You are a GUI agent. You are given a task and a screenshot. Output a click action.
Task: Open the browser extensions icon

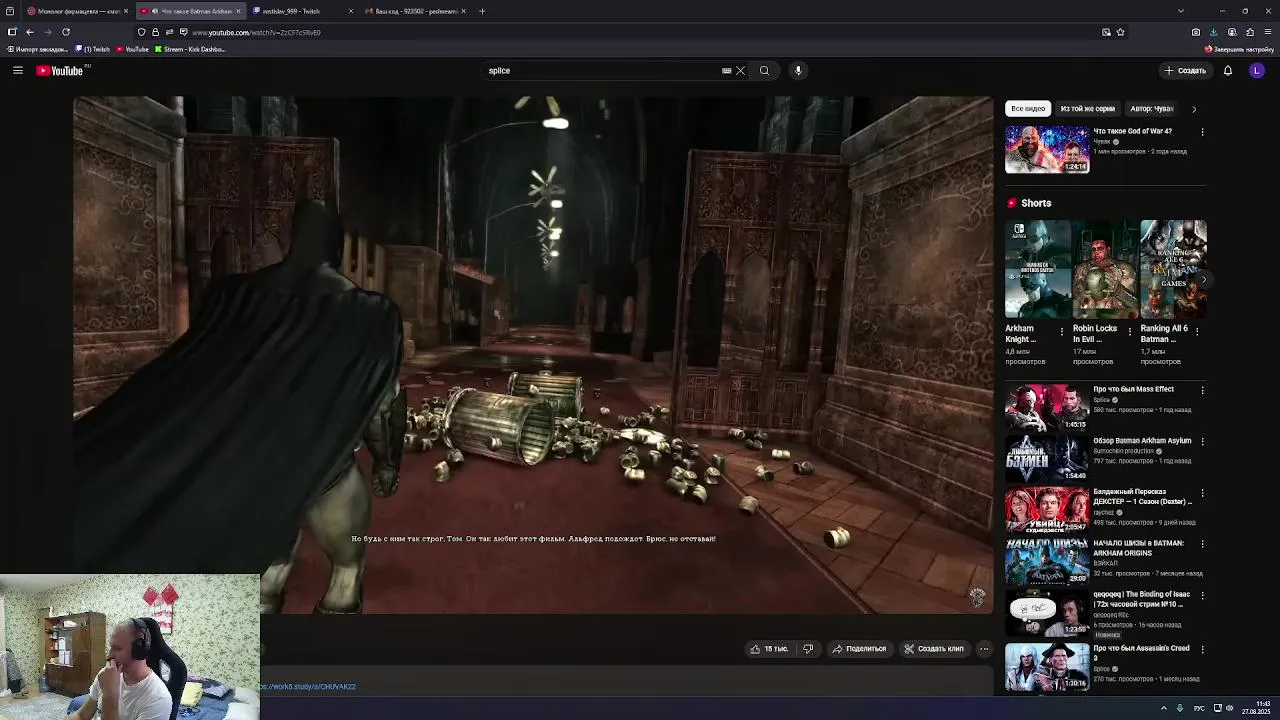click(1250, 32)
